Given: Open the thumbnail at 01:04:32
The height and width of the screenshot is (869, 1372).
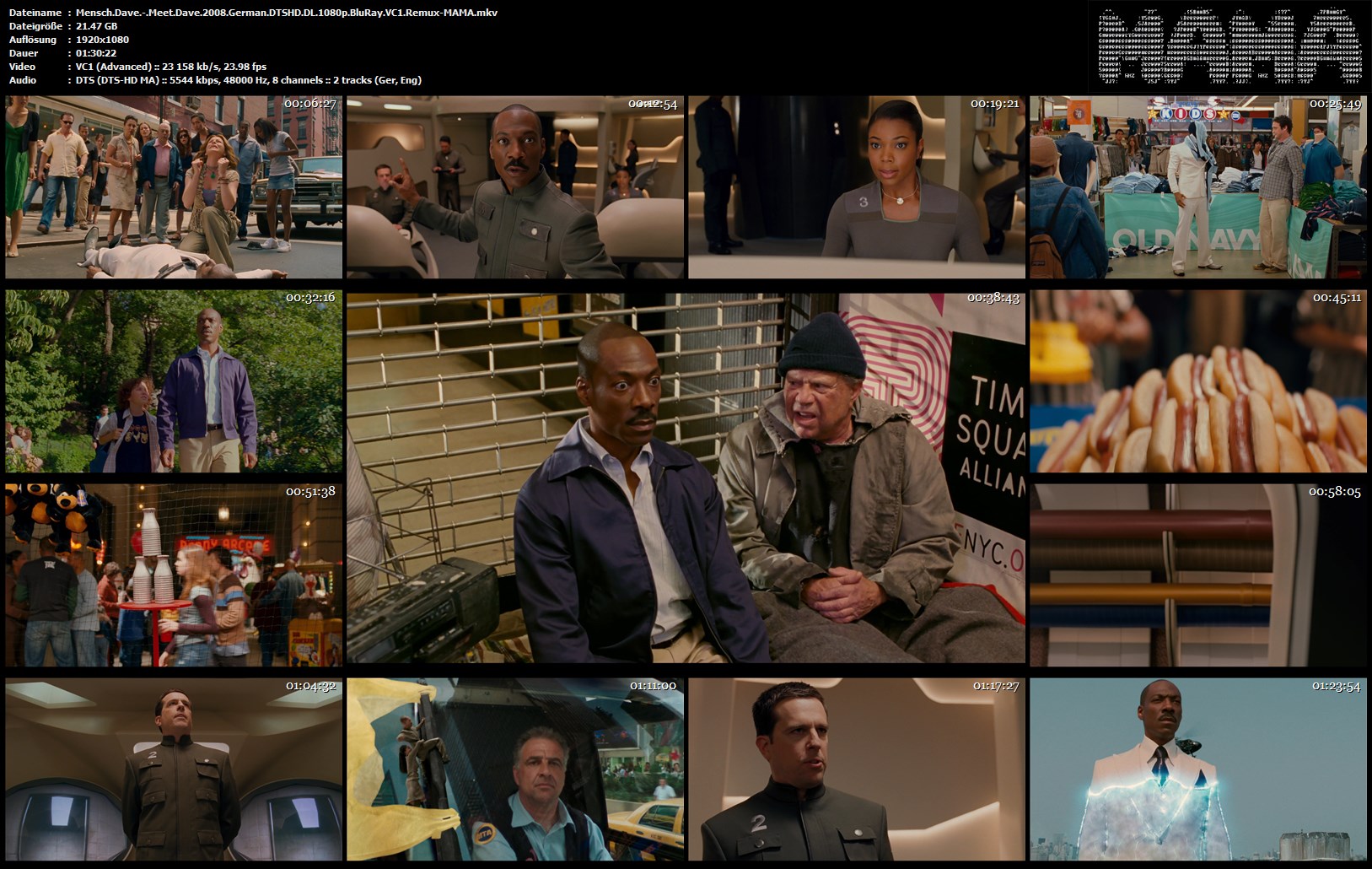Looking at the screenshot, I should coord(174,769).
